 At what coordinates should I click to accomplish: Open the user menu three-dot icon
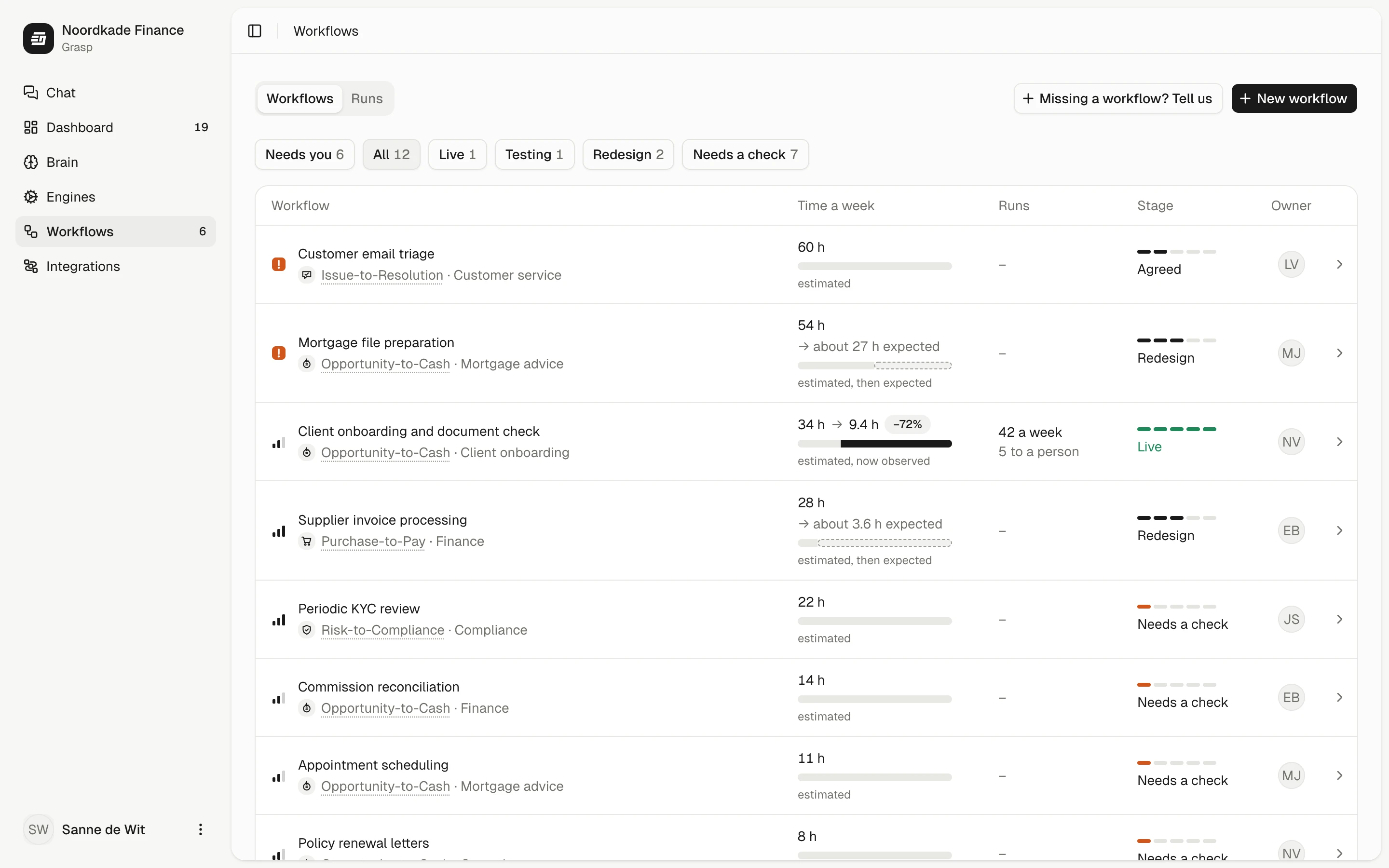pyautogui.click(x=200, y=829)
